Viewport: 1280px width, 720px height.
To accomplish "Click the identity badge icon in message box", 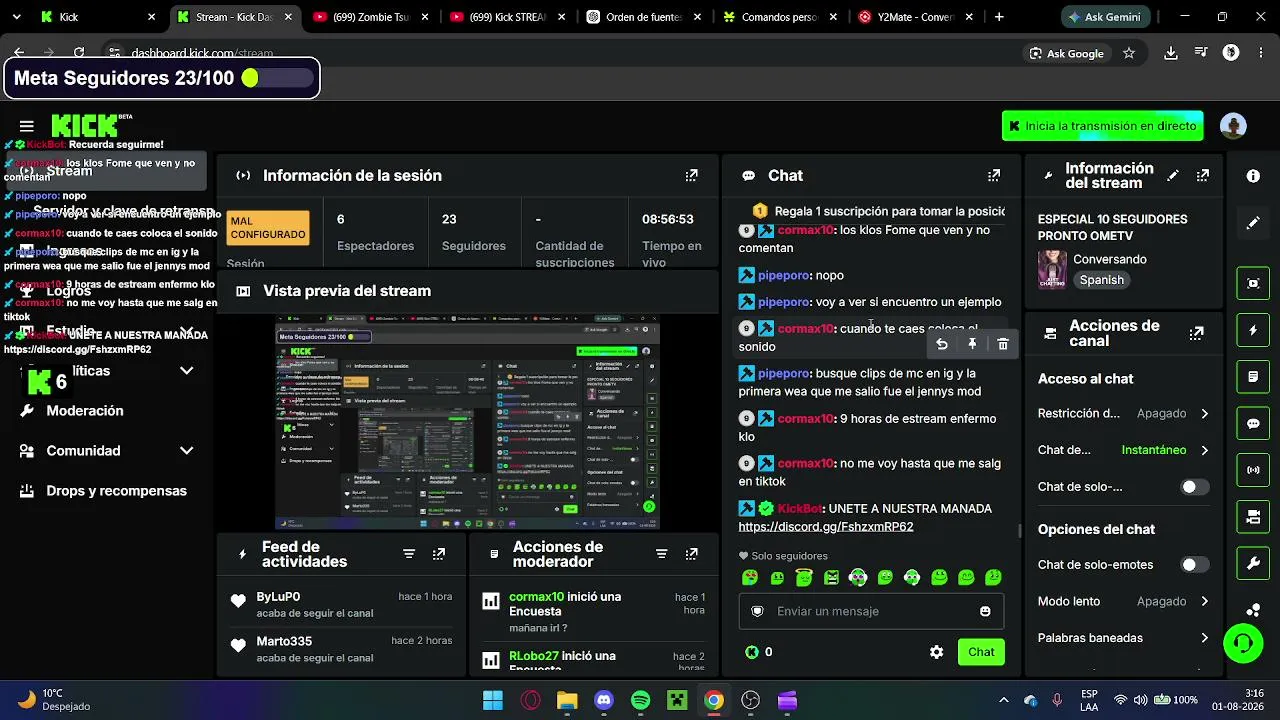I will [757, 611].
